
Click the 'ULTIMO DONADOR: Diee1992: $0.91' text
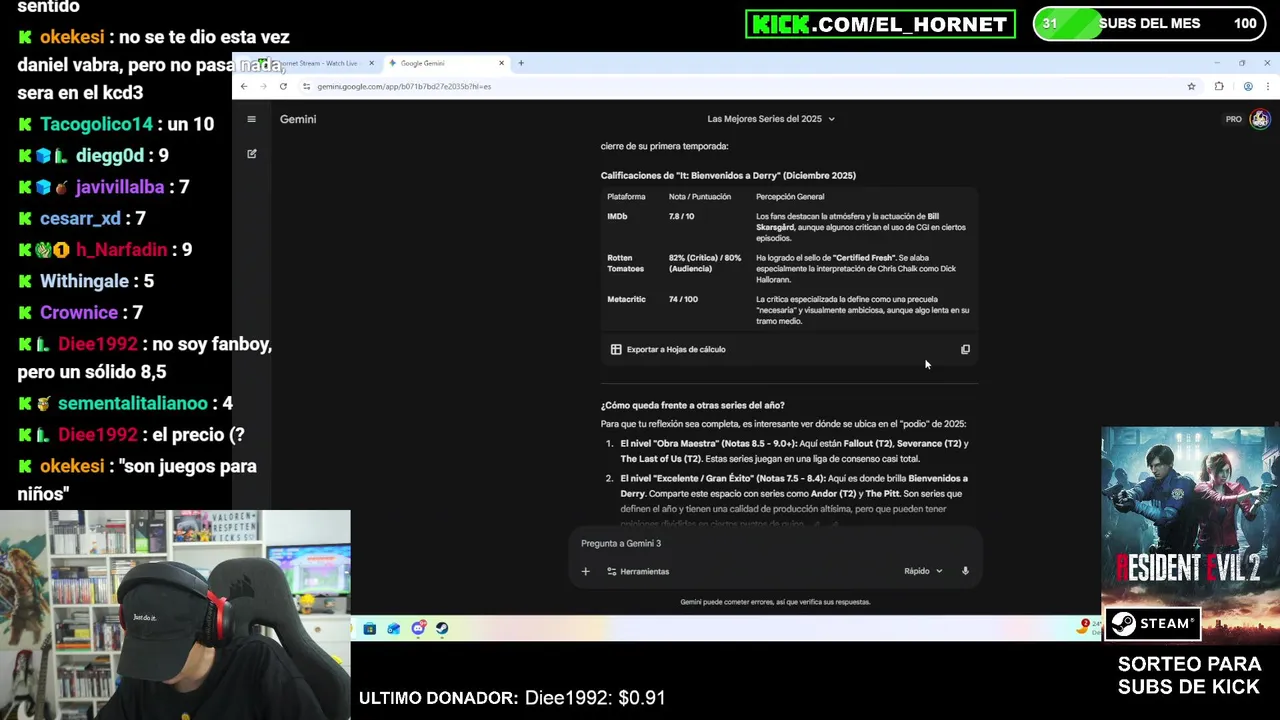[512, 698]
